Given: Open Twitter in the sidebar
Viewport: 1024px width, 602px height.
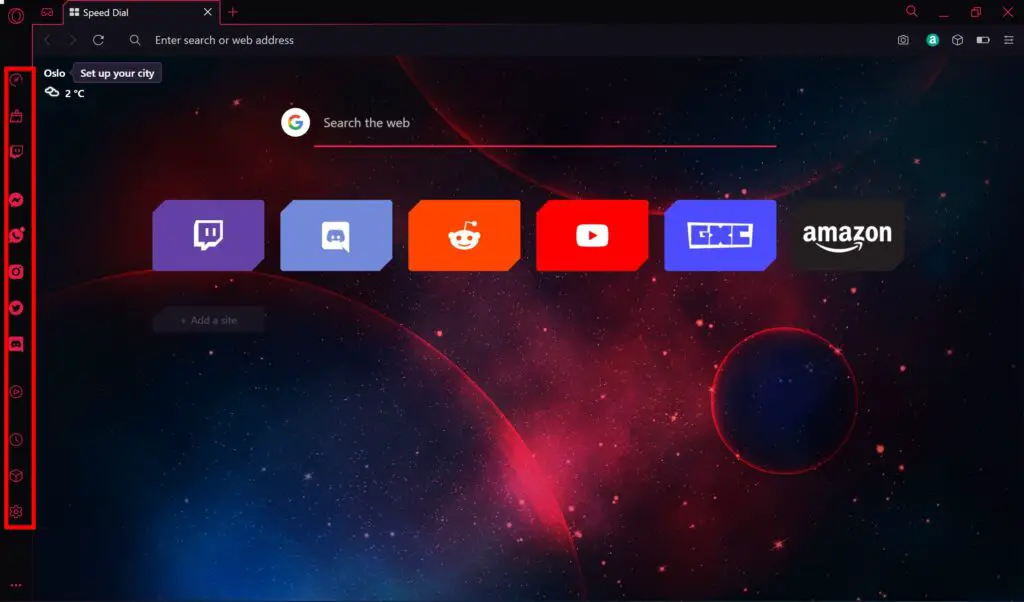Looking at the screenshot, I should click(16, 308).
